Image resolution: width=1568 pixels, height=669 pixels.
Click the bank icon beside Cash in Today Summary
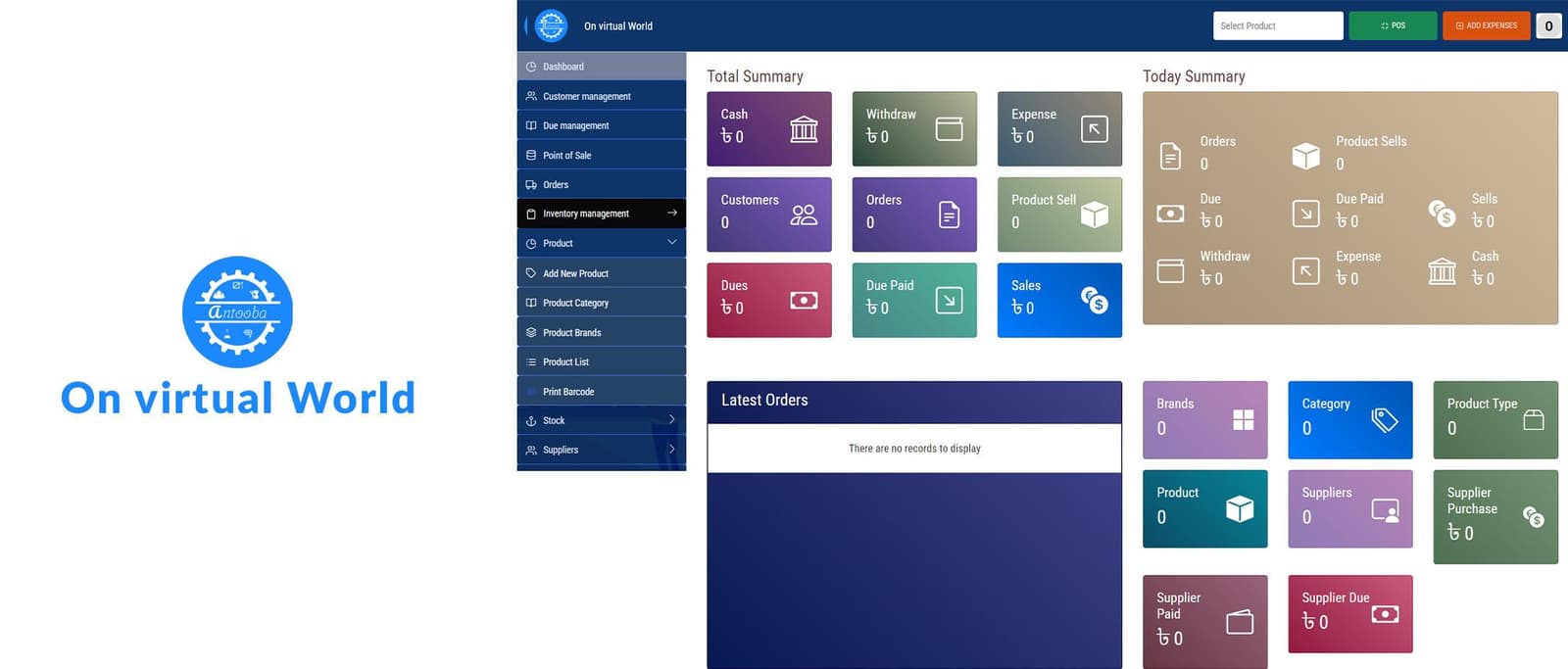pos(1442,270)
